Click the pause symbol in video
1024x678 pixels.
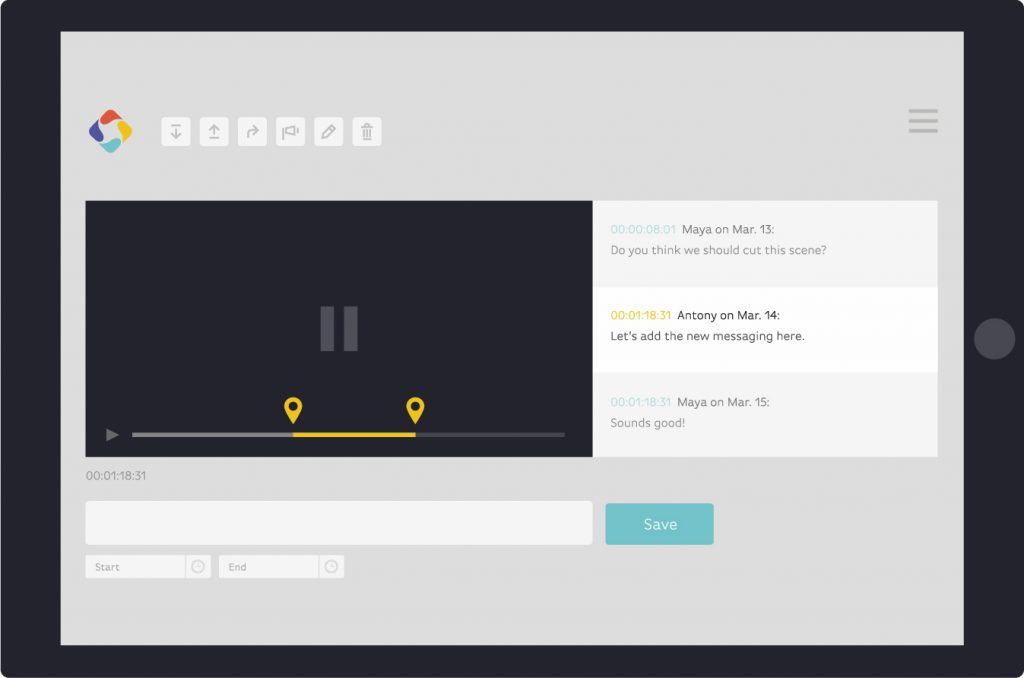pos(339,329)
